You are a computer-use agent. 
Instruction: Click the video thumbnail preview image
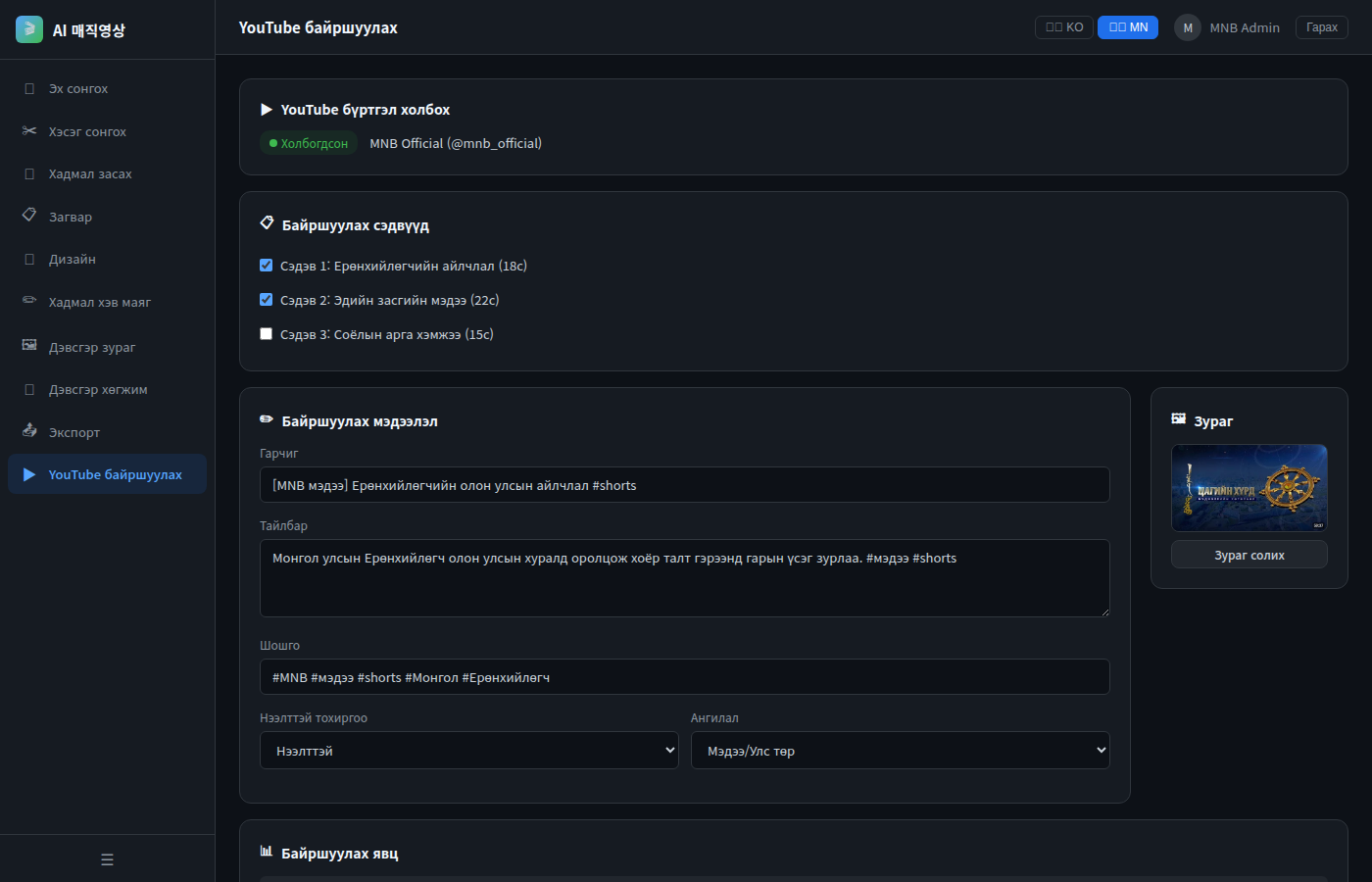coord(1249,488)
